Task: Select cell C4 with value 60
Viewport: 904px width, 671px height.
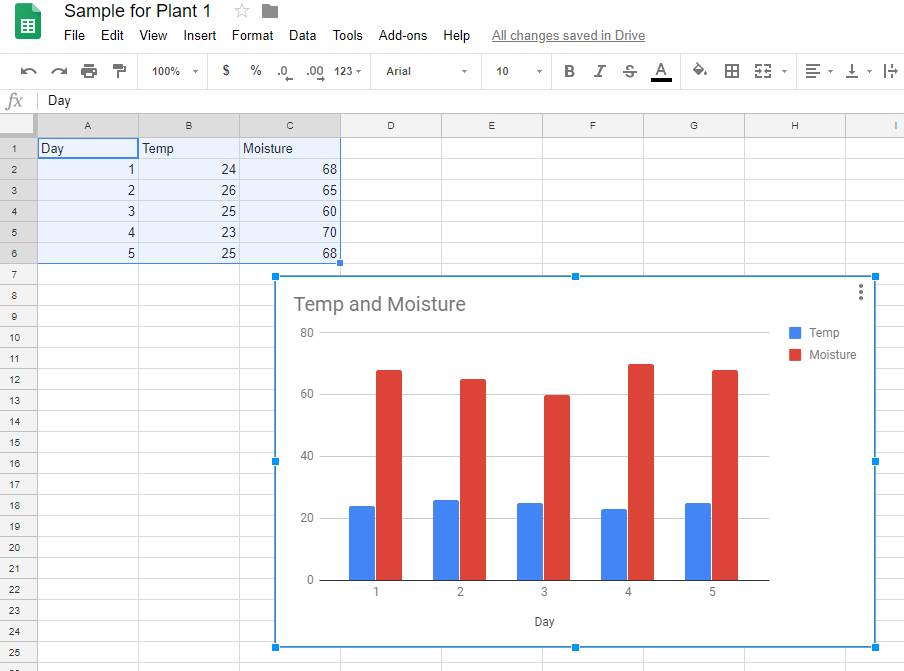Action: tap(290, 211)
